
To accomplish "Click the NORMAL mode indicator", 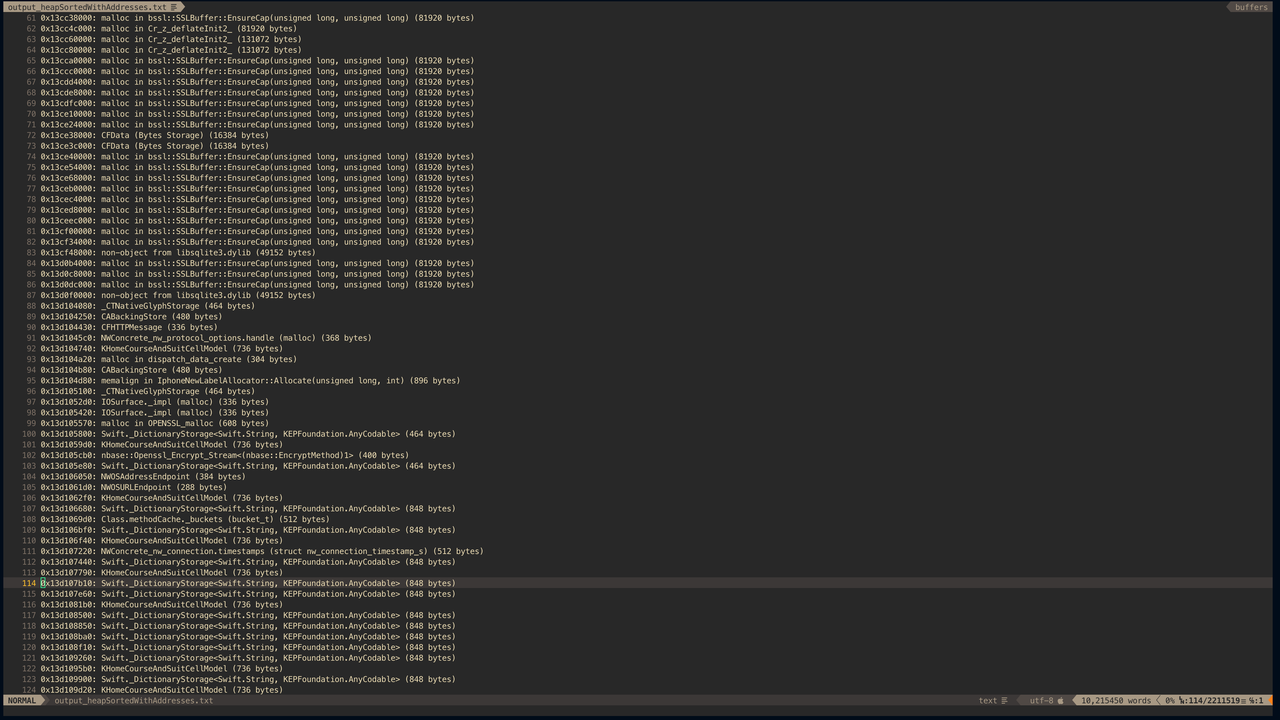I will click(x=22, y=701).
